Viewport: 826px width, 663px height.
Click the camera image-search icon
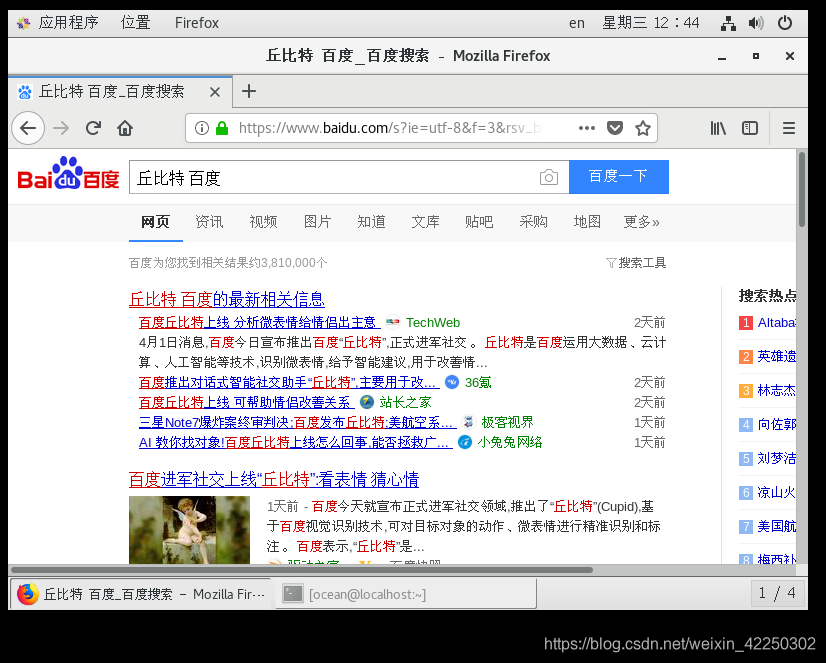[548, 177]
